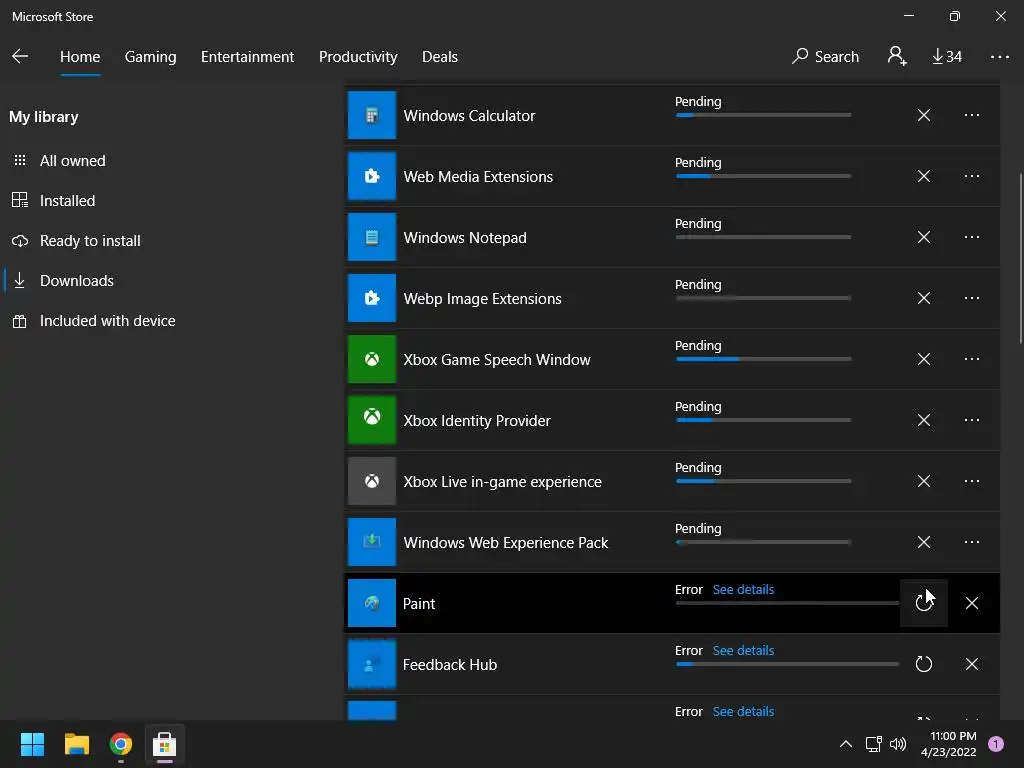1024x768 pixels.
Task: Open the account sign-in icon
Action: pos(897,56)
